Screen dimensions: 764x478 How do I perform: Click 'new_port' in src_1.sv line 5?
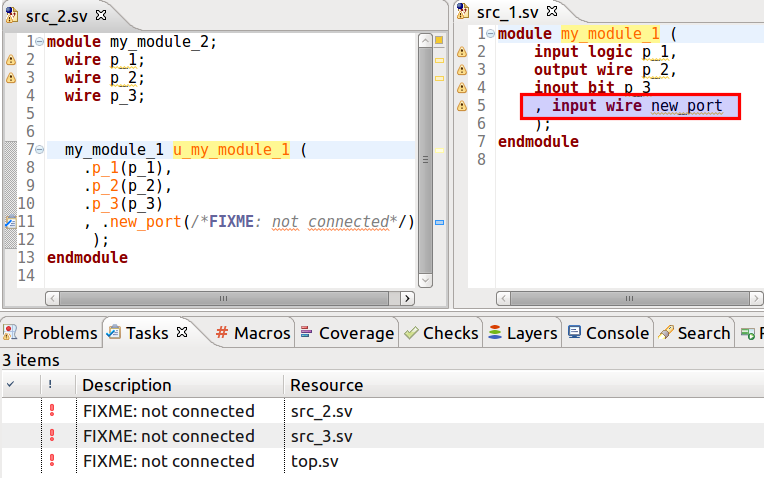pyautogui.click(x=687, y=106)
